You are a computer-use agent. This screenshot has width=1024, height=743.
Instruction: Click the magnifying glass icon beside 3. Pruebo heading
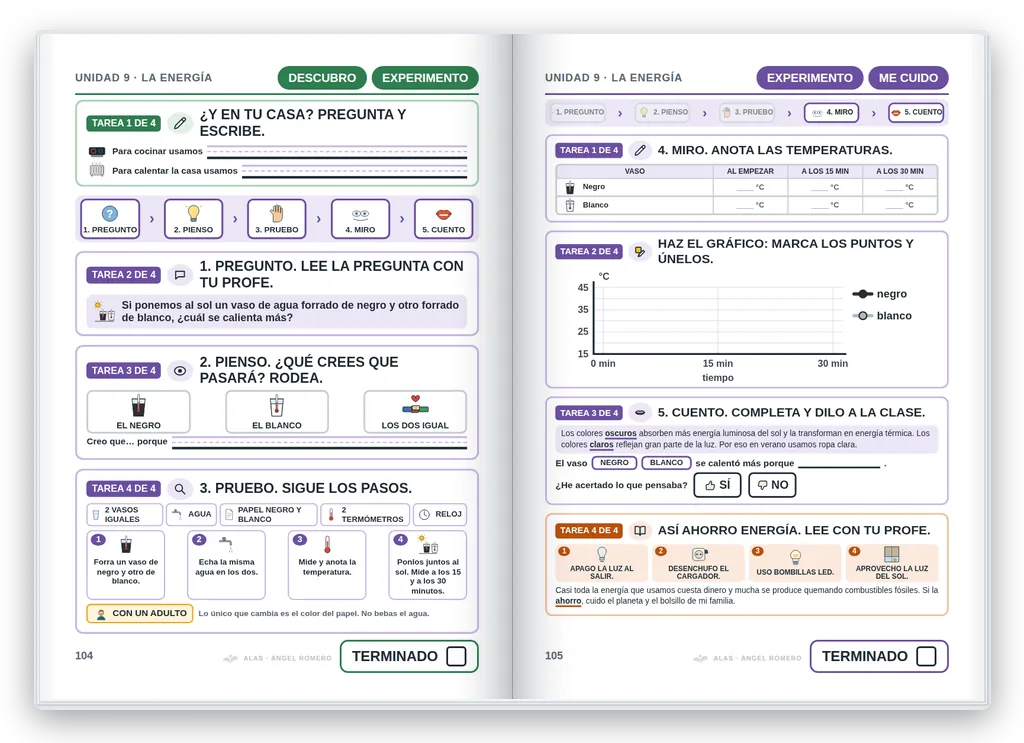(x=180, y=488)
